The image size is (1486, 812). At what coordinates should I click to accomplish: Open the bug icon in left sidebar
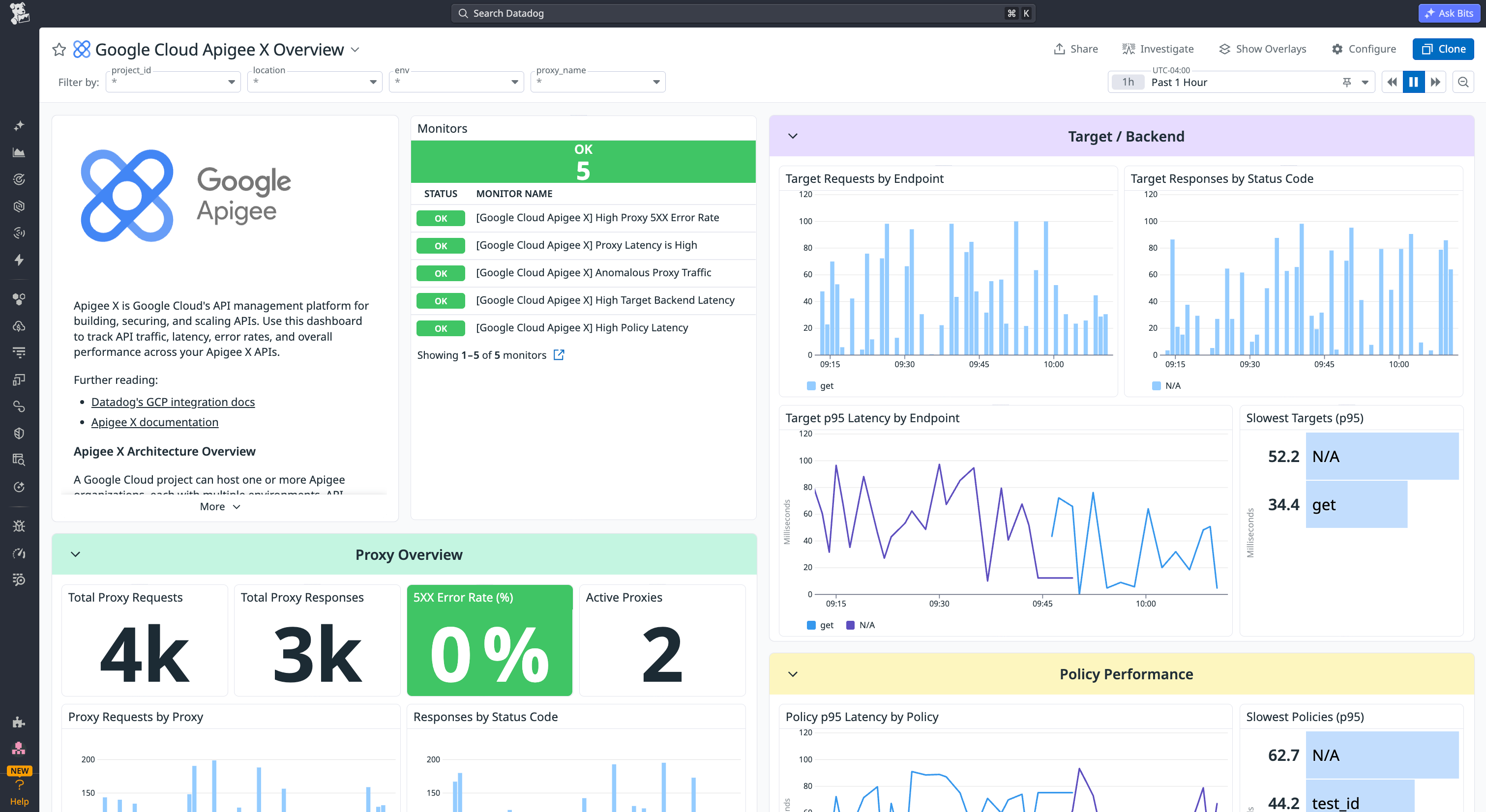(x=19, y=526)
